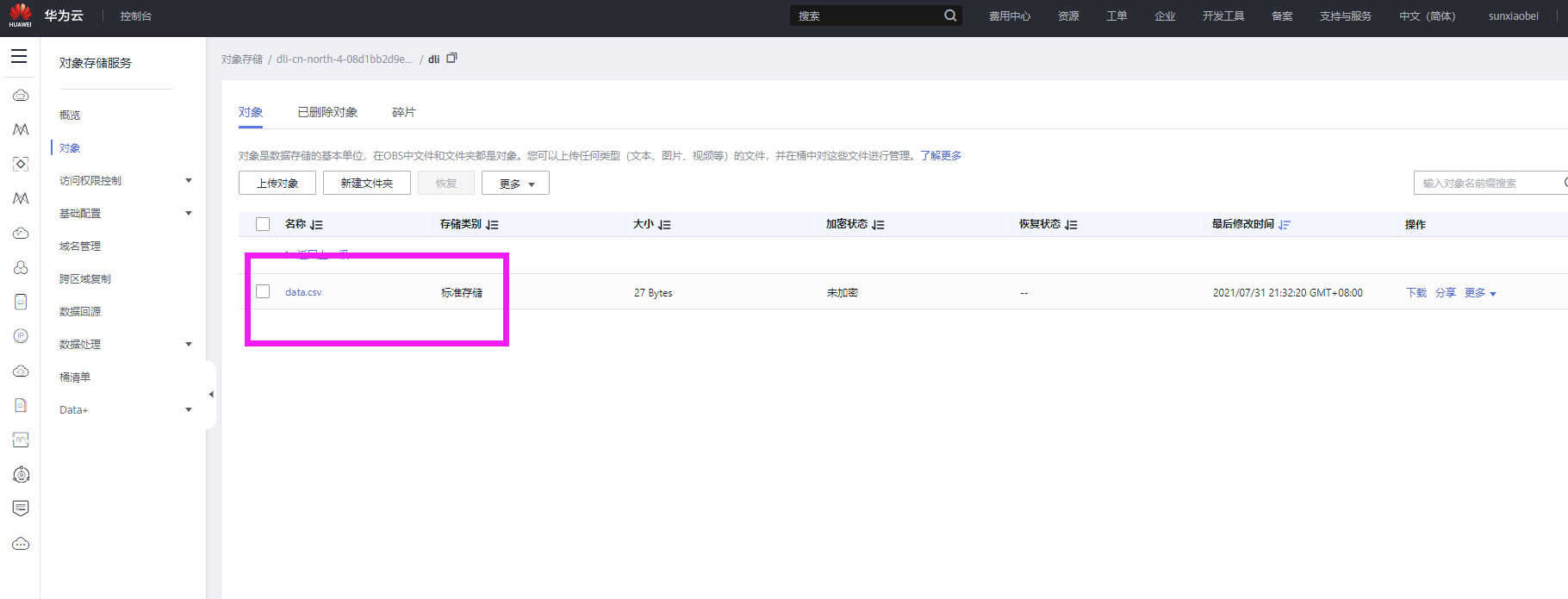
Task: Open 企业 in top navigation
Action: click(x=1165, y=16)
